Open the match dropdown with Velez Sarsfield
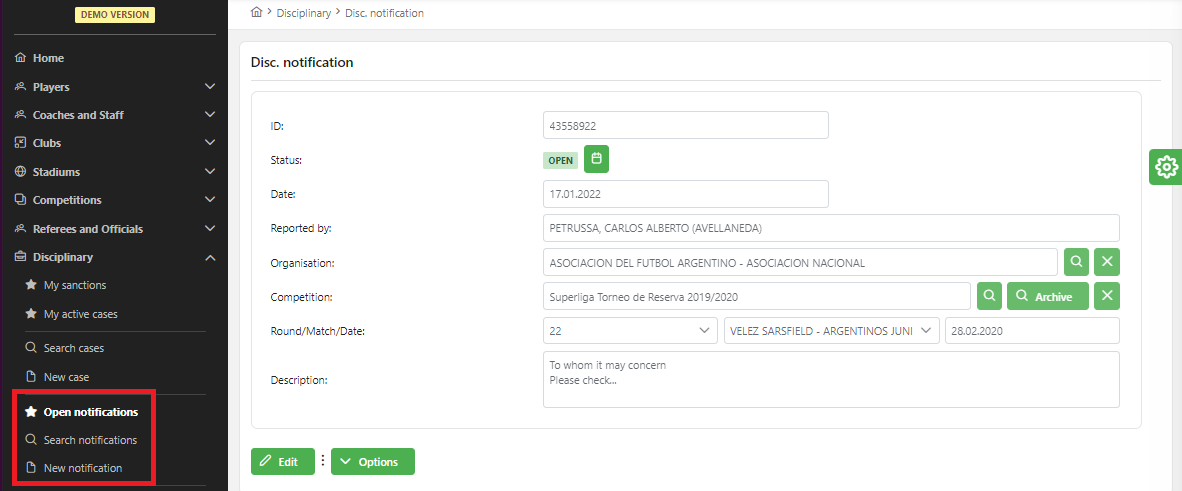Viewport: 1182px width, 491px height. pos(831,331)
